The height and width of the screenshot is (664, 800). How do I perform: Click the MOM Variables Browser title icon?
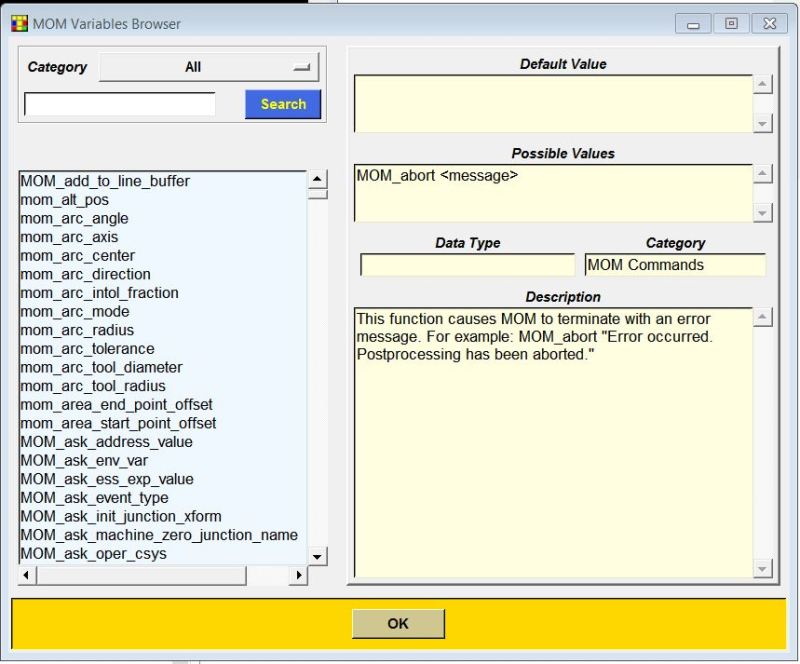[19, 23]
